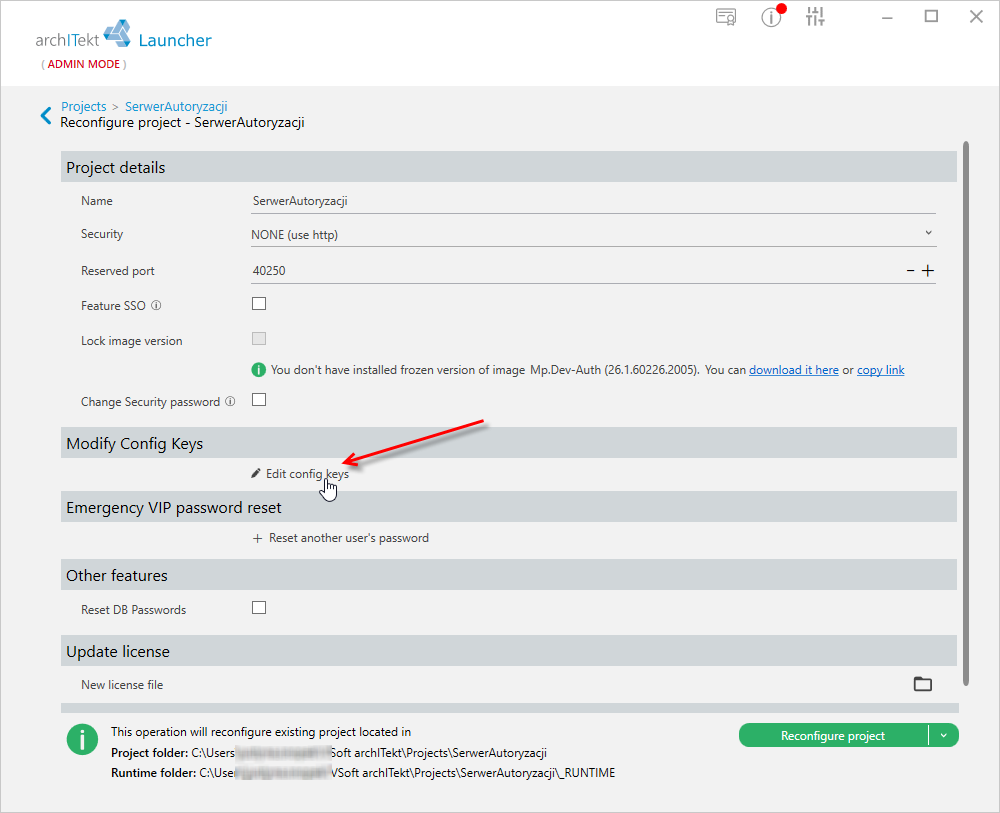Click the pencil icon for config keys
This screenshot has height=813, width=1000.
click(x=256, y=473)
